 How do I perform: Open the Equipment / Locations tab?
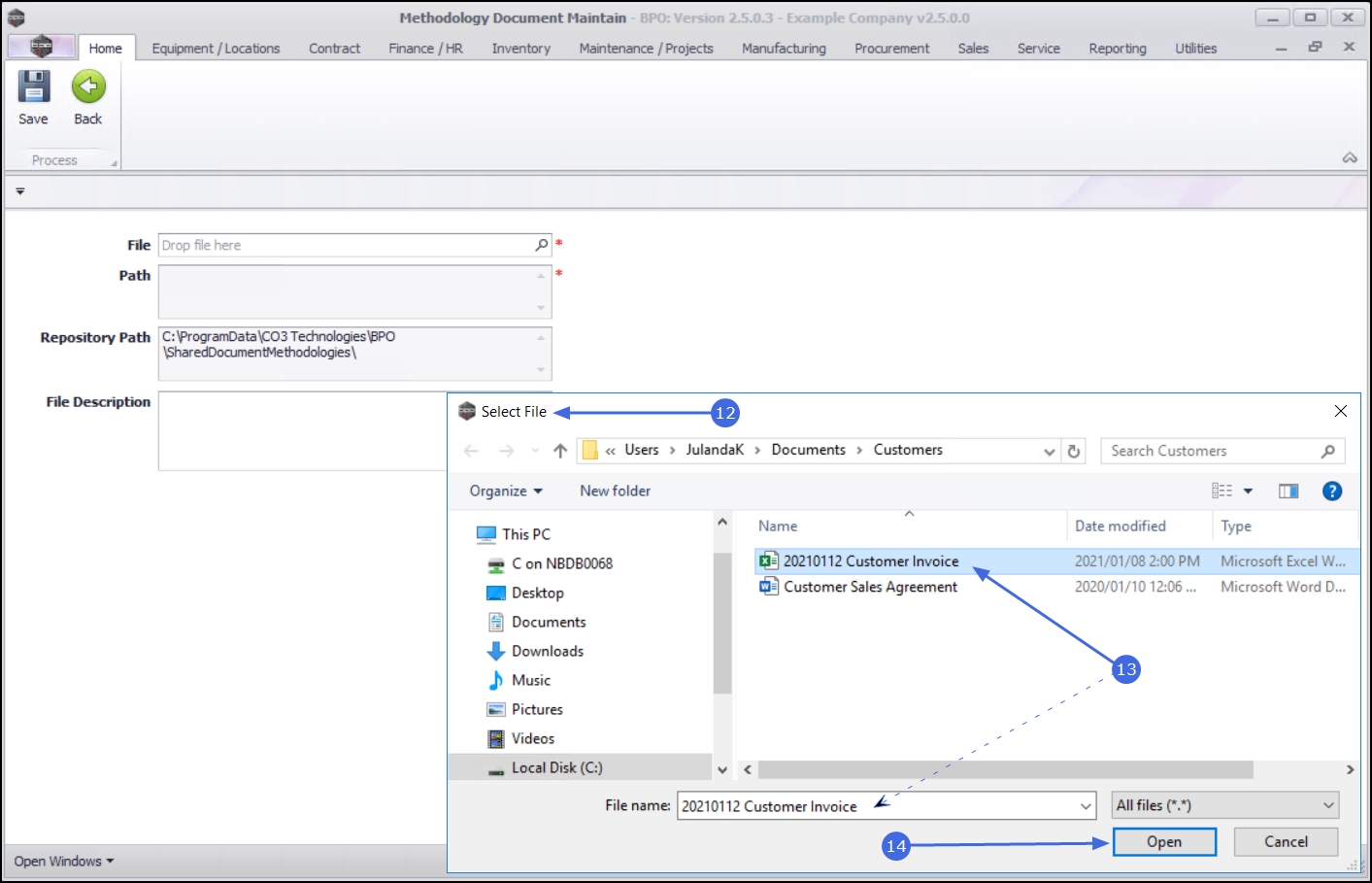pyautogui.click(x=216, y=49)
